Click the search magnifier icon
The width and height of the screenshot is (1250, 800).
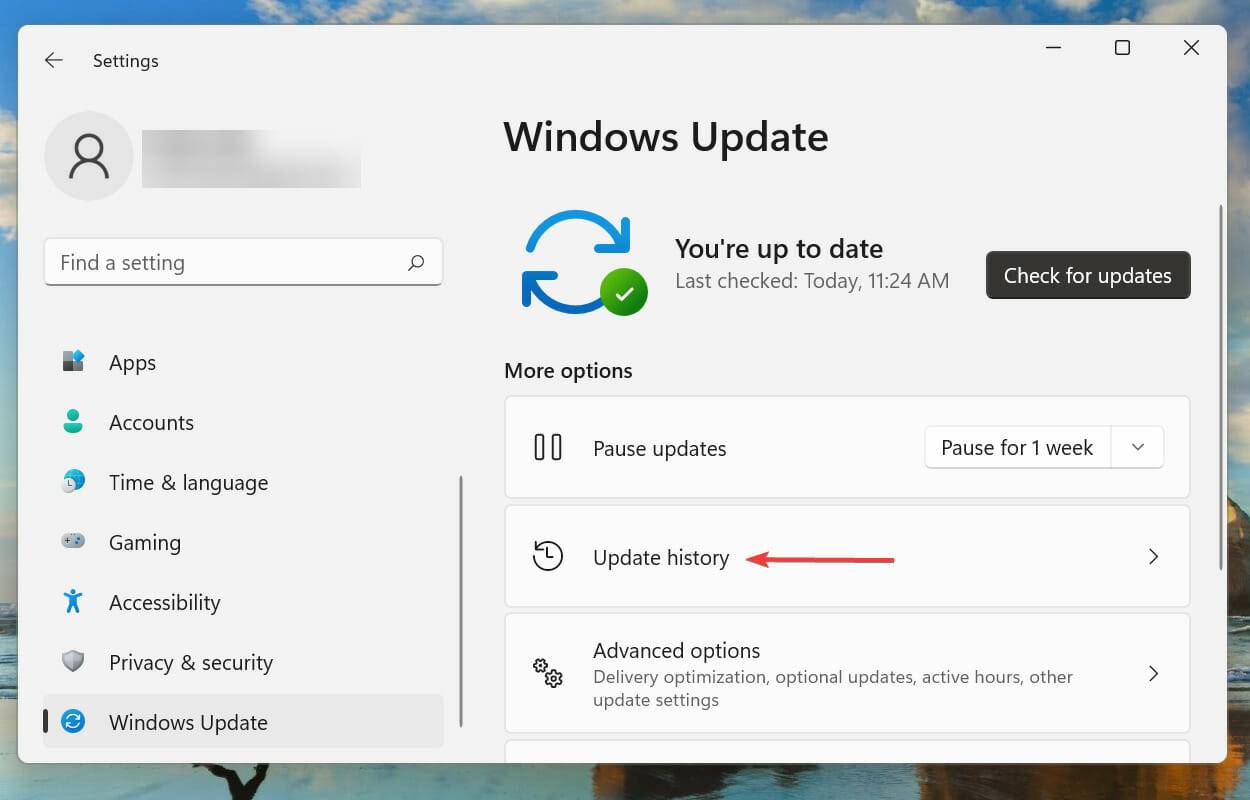coord(416,263)
